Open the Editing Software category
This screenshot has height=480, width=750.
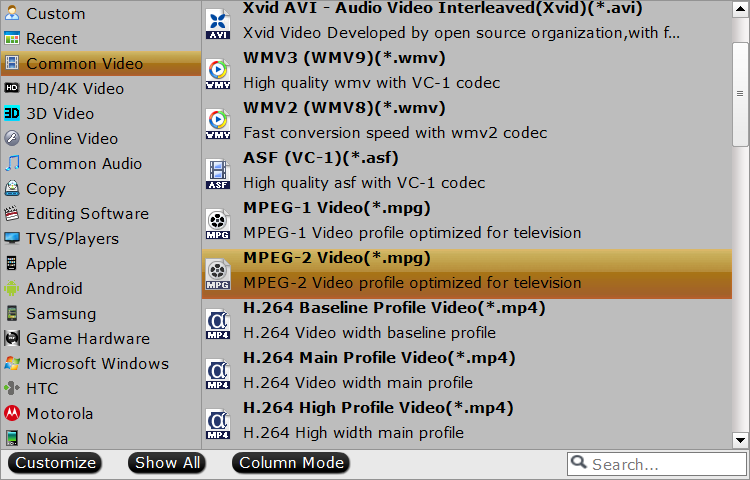[87, 214]
